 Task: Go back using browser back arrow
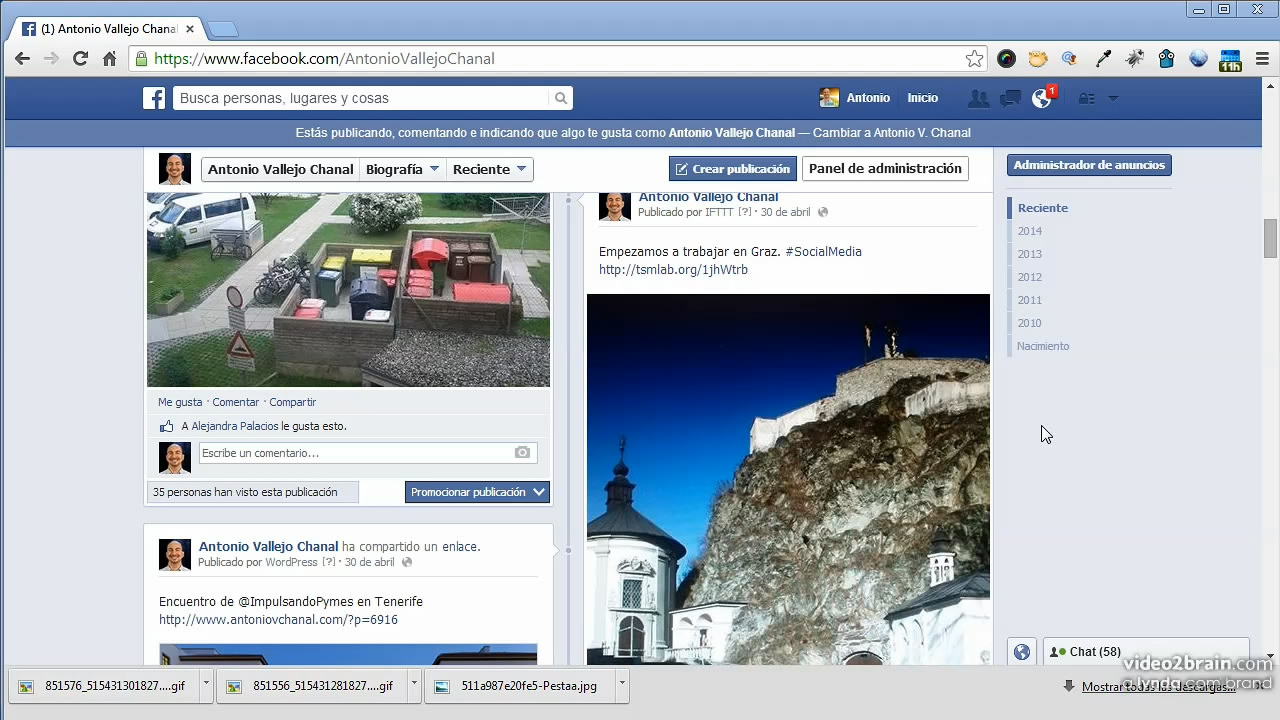tap(22, 59)
